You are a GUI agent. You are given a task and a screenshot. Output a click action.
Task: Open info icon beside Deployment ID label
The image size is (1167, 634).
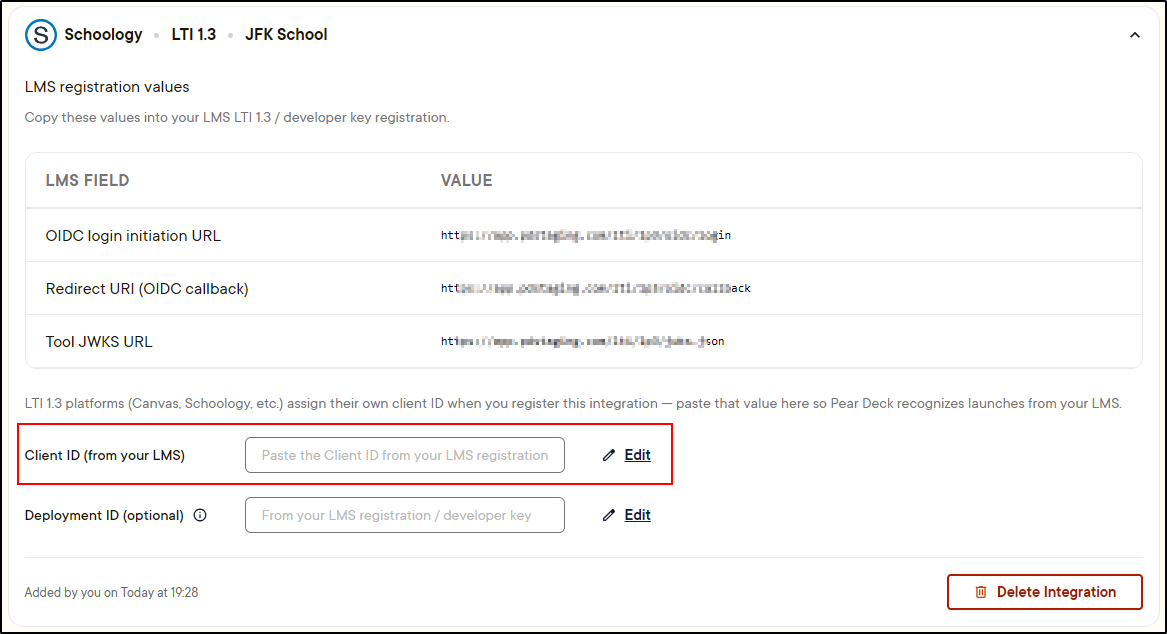(200, 515)
